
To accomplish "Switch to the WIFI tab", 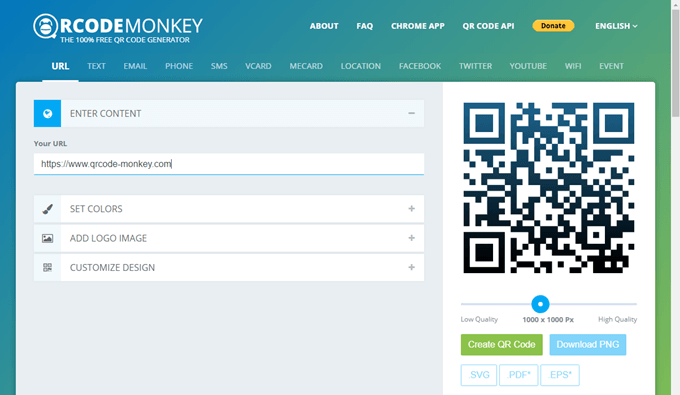I will (x=572, y=66).
